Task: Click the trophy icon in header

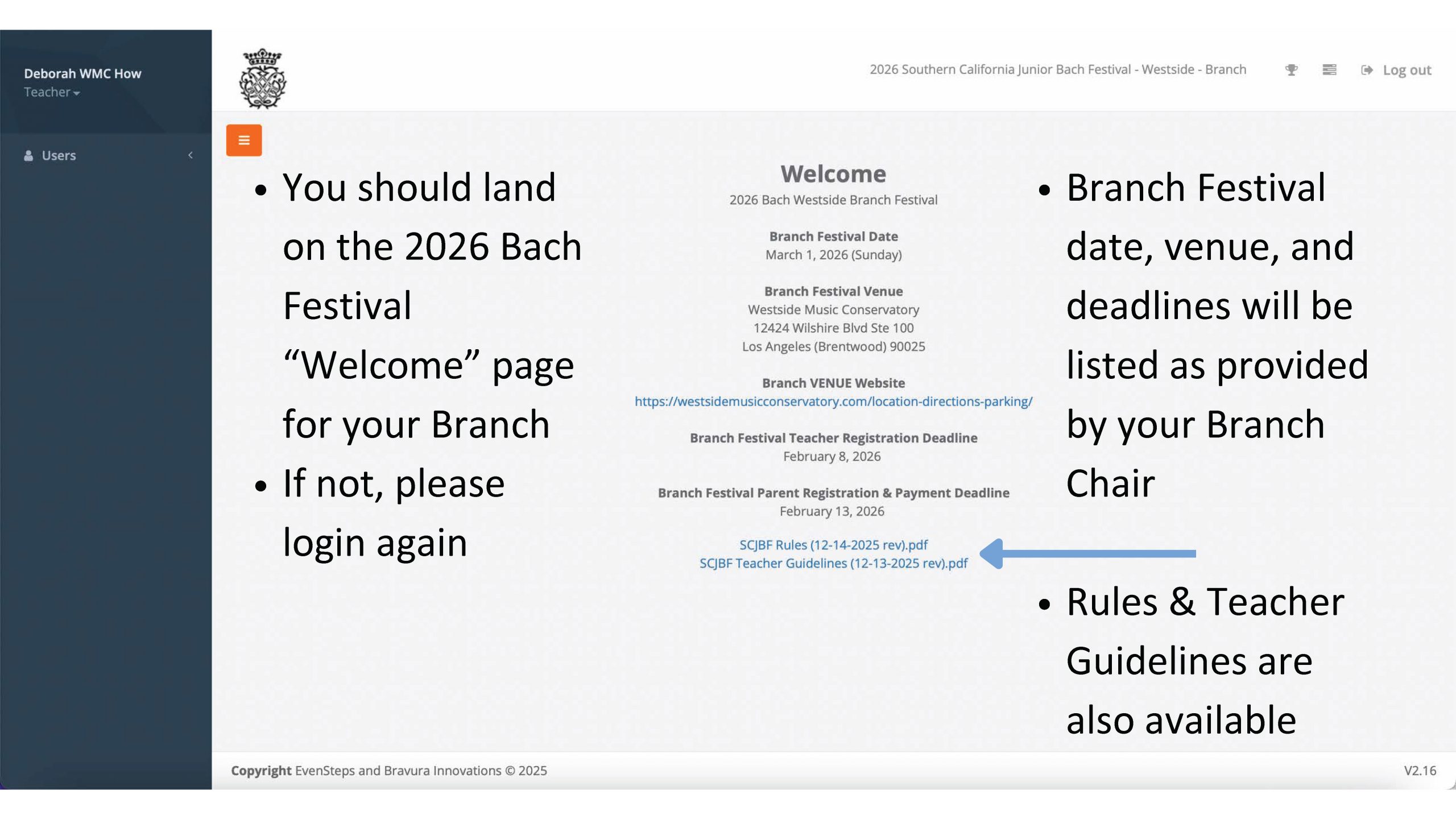Action: click(x=1291, y=70)
